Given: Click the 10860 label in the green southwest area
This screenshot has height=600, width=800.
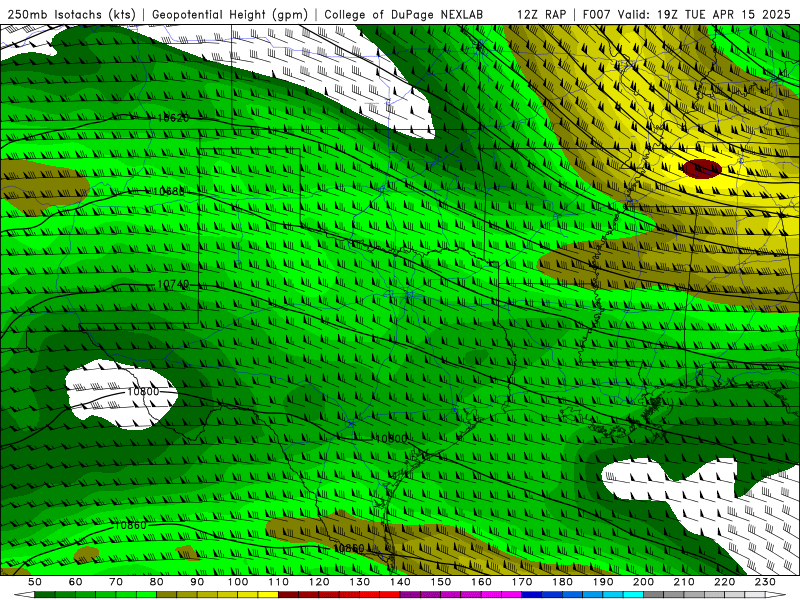Looking at the screenshot, I should click(131, 525).
